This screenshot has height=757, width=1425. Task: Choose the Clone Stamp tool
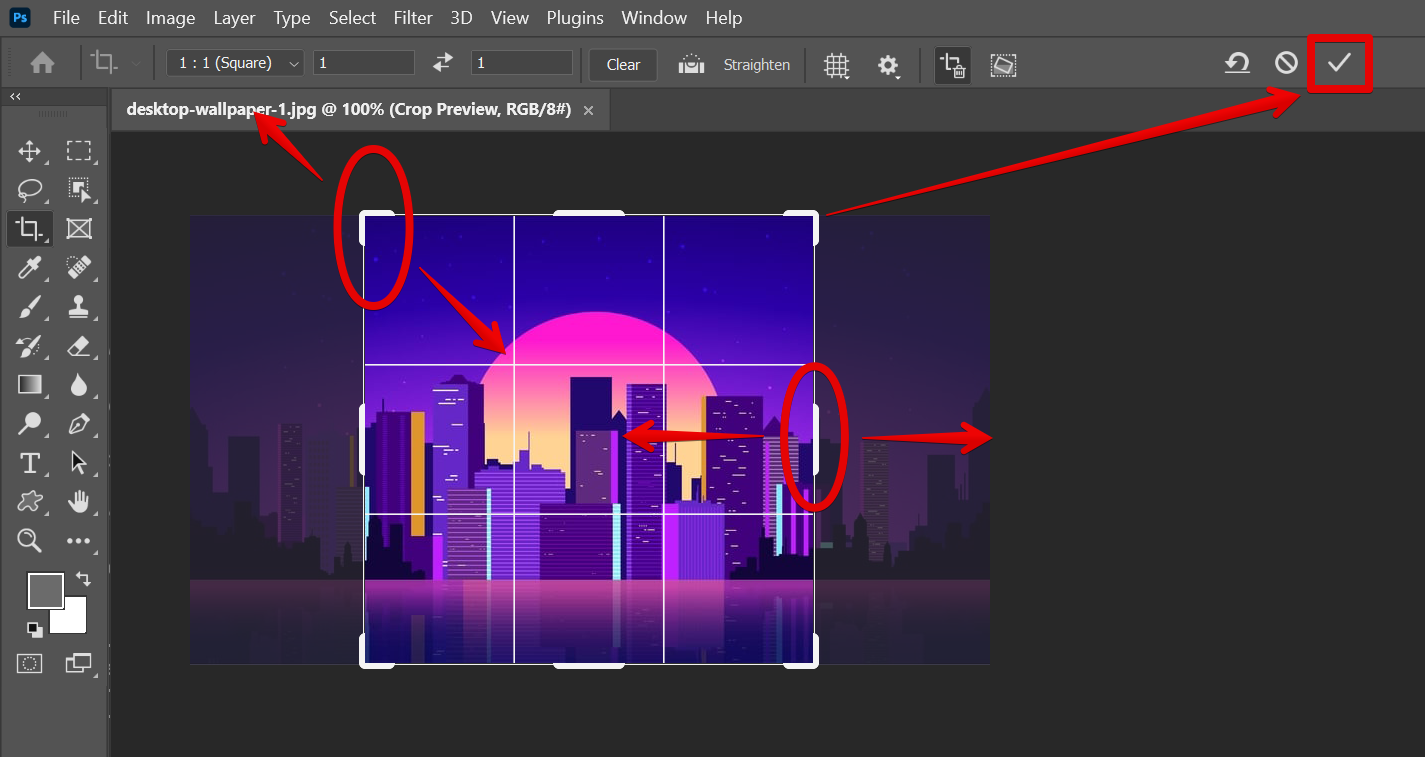79,307
